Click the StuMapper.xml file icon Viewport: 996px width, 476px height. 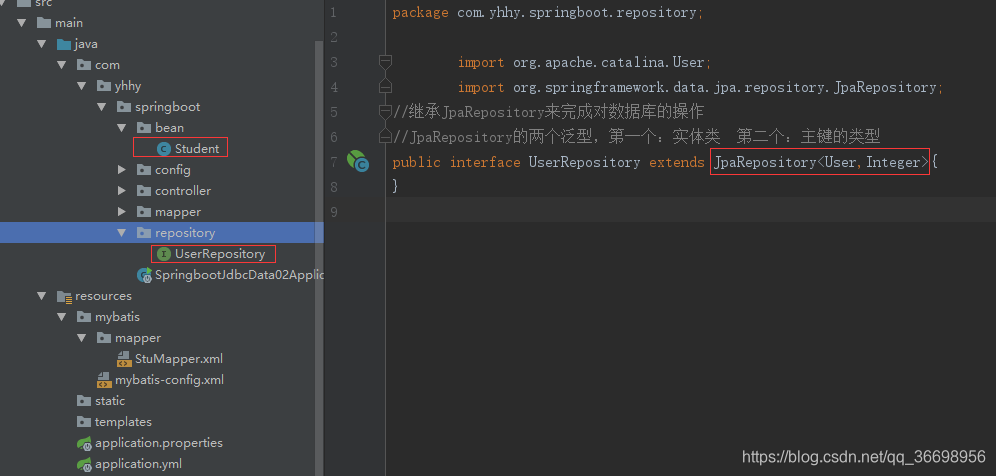tap(124, 359)
